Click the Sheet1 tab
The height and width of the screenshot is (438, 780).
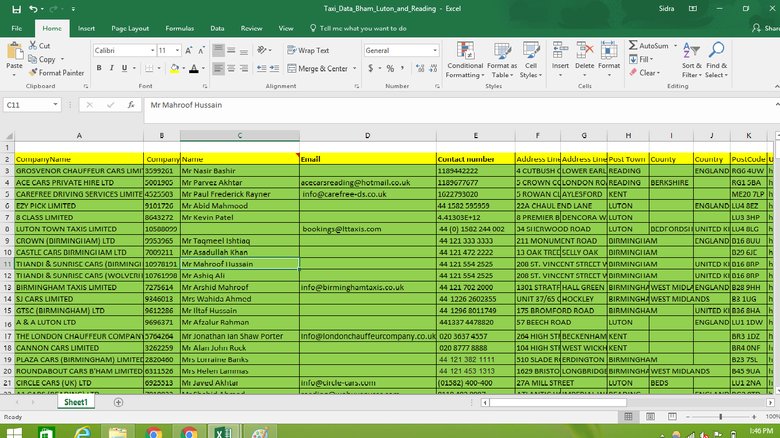(76, 402)
